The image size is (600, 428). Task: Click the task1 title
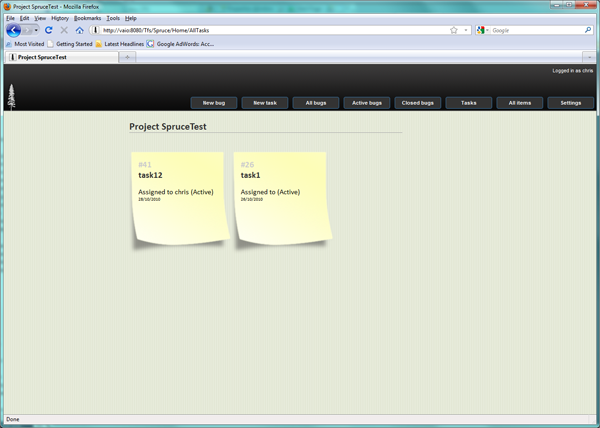250,175
